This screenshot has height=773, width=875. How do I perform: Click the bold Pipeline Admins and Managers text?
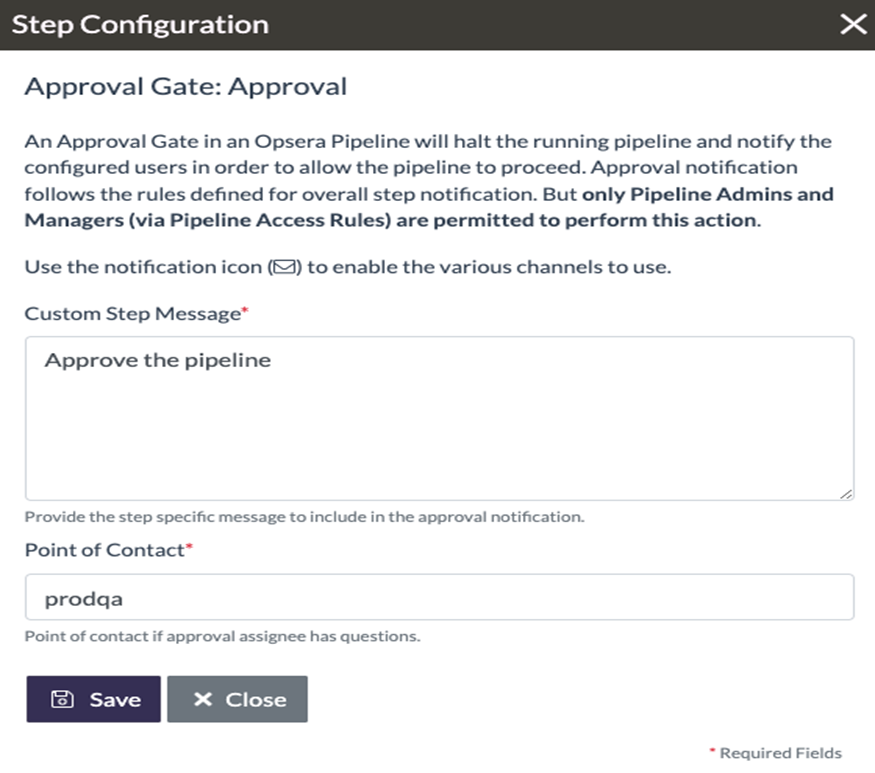click(x=429, y=207)
